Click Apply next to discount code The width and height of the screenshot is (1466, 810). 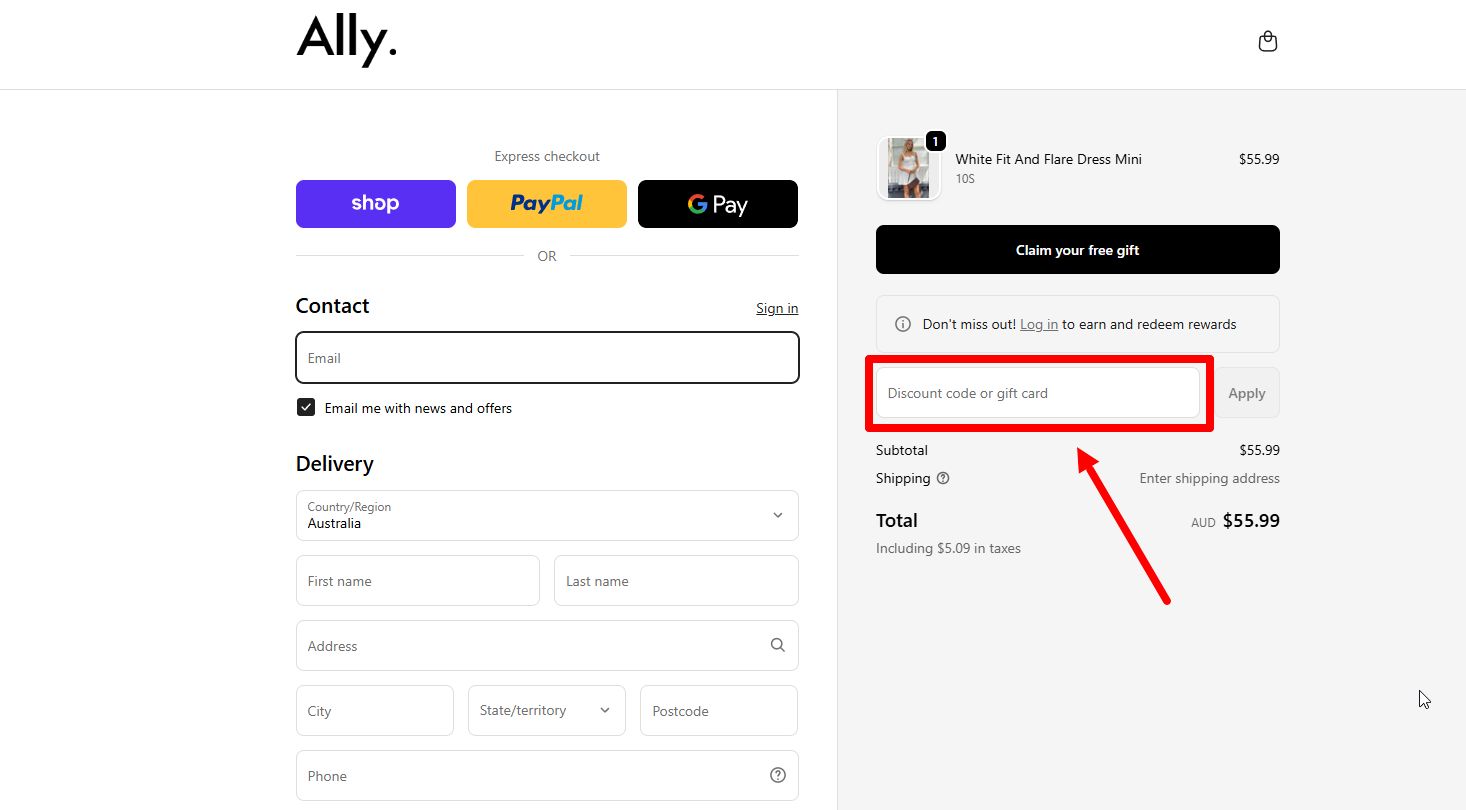point(1246,392)
